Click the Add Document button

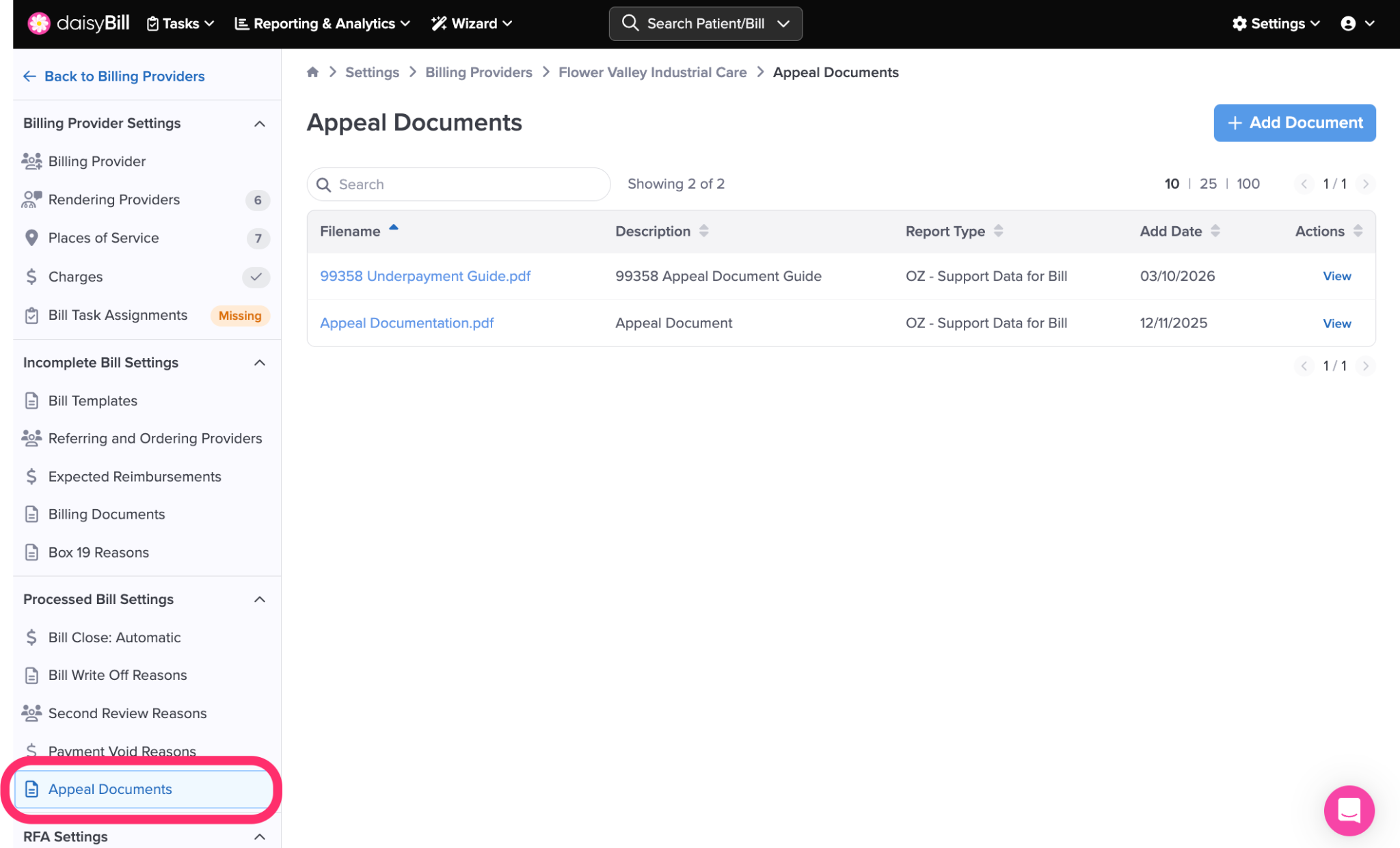pos(1294,123)
